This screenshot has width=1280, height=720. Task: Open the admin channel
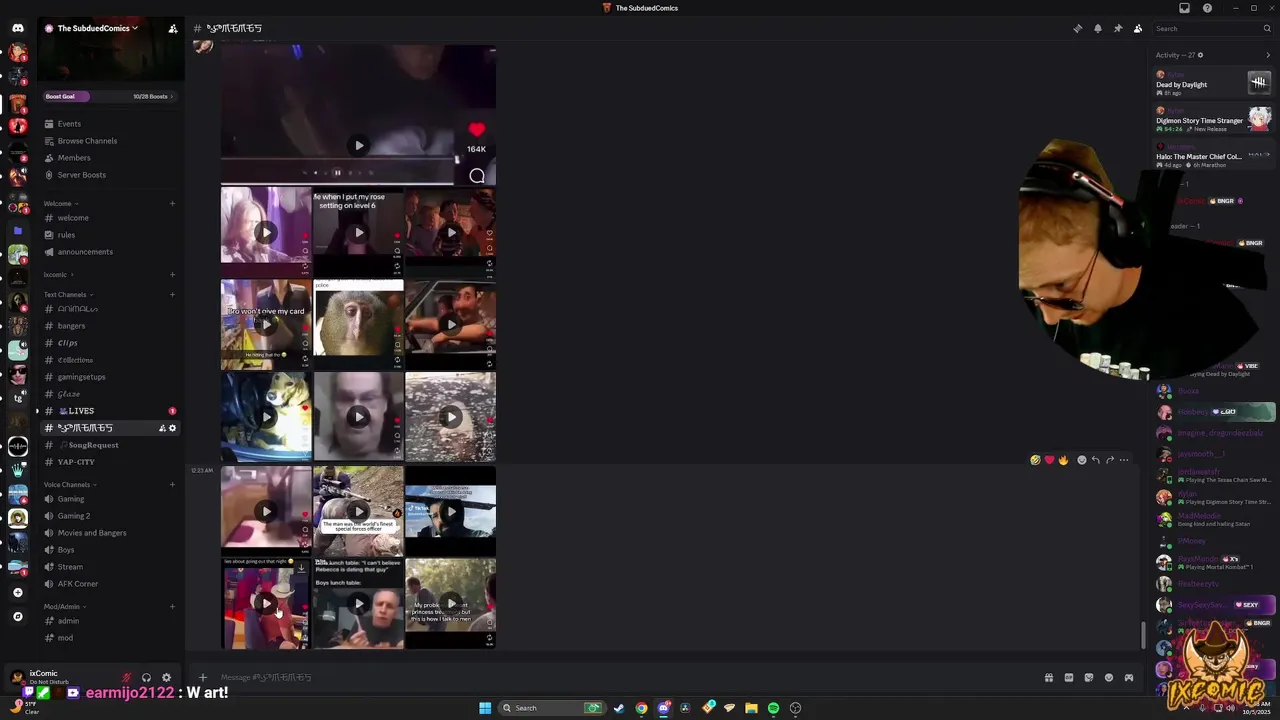pos(110,621)
